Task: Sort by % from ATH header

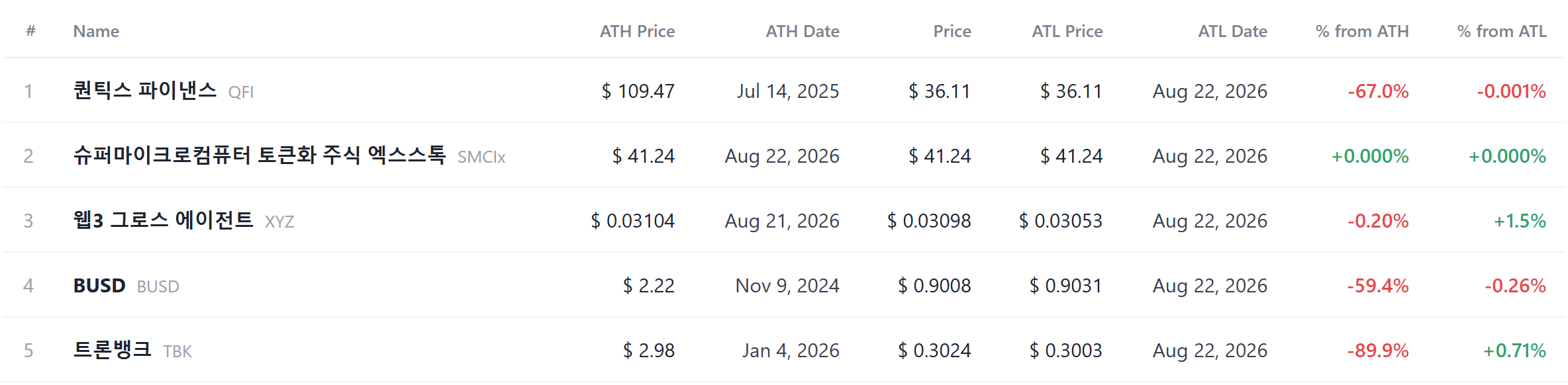Action: point(1362,31)
